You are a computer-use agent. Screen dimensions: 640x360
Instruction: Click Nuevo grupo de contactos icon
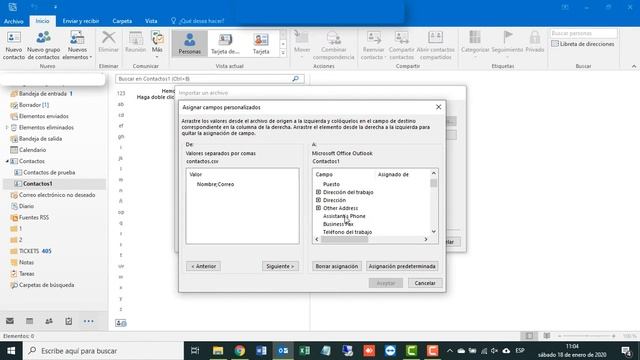[44, 38]
